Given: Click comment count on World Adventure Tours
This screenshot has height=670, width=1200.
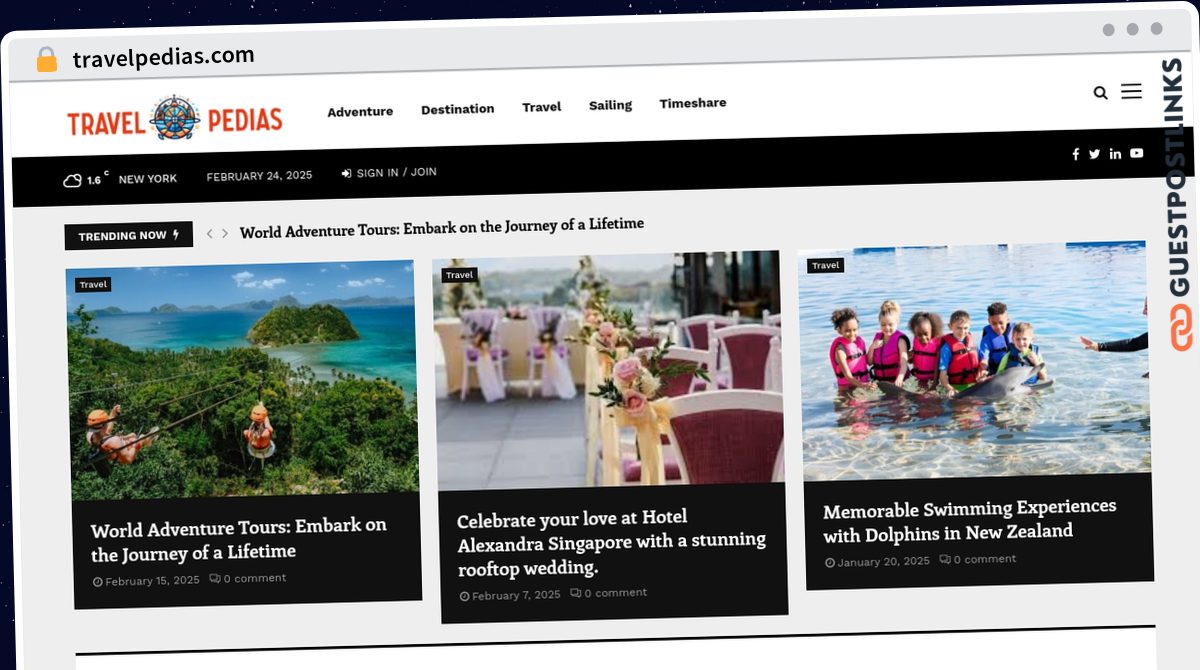Looking at the screenshot, I should (248, 578).
